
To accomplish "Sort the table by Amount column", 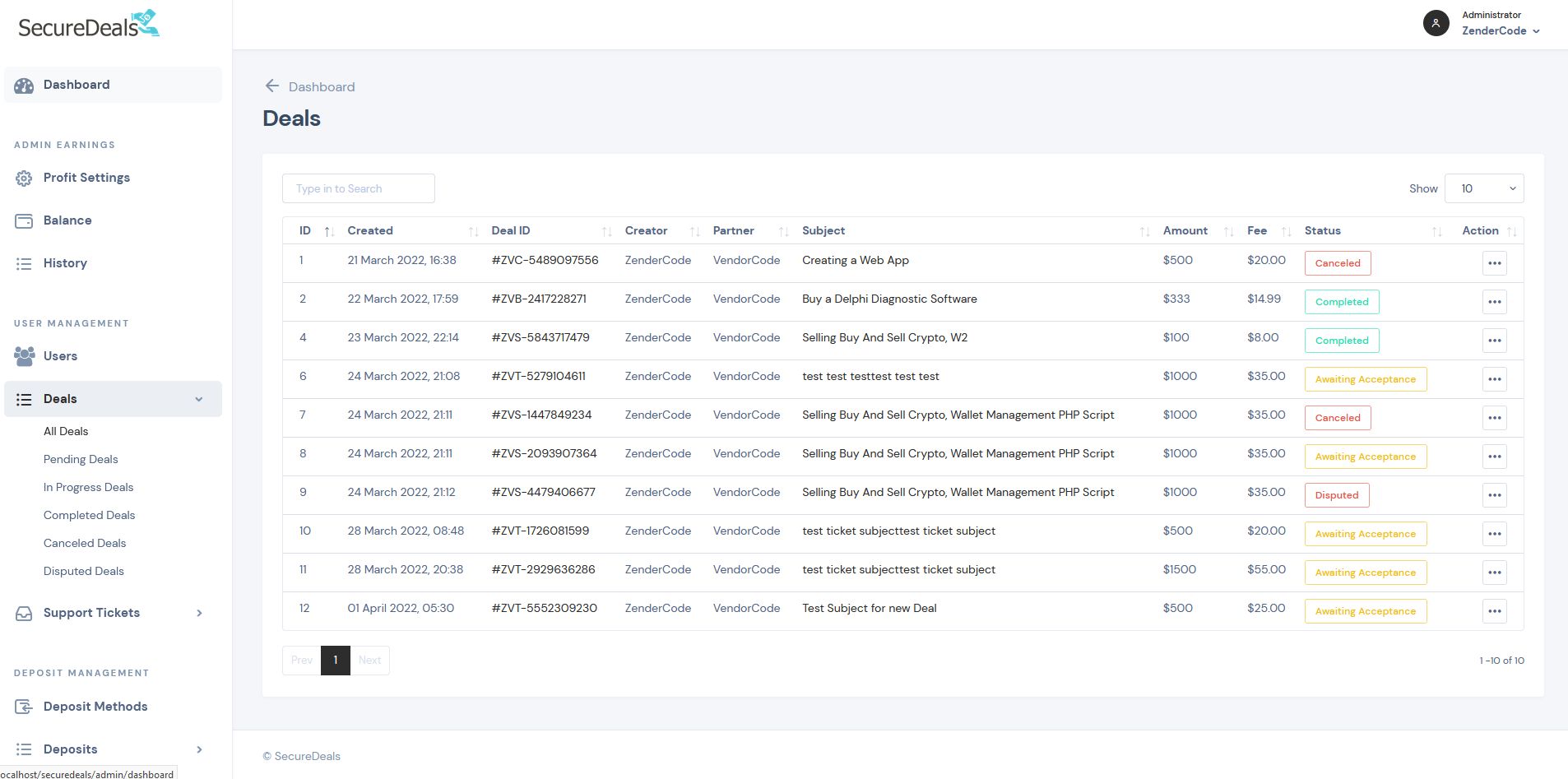I will [1185, 231].
